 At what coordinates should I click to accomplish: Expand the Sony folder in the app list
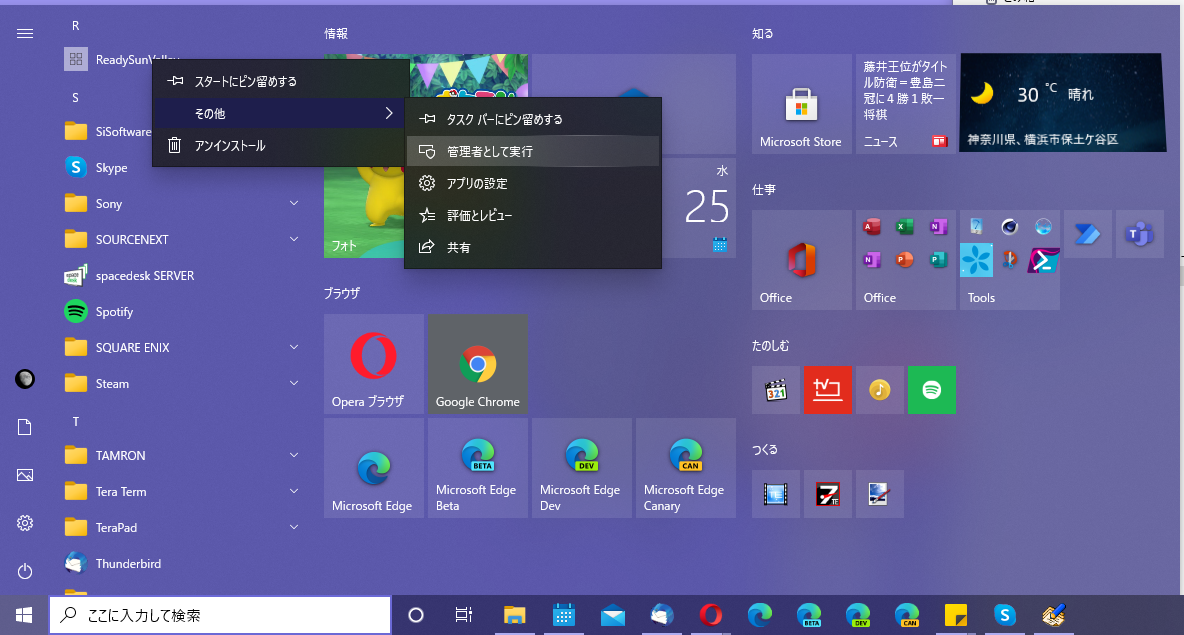[182, 204]
